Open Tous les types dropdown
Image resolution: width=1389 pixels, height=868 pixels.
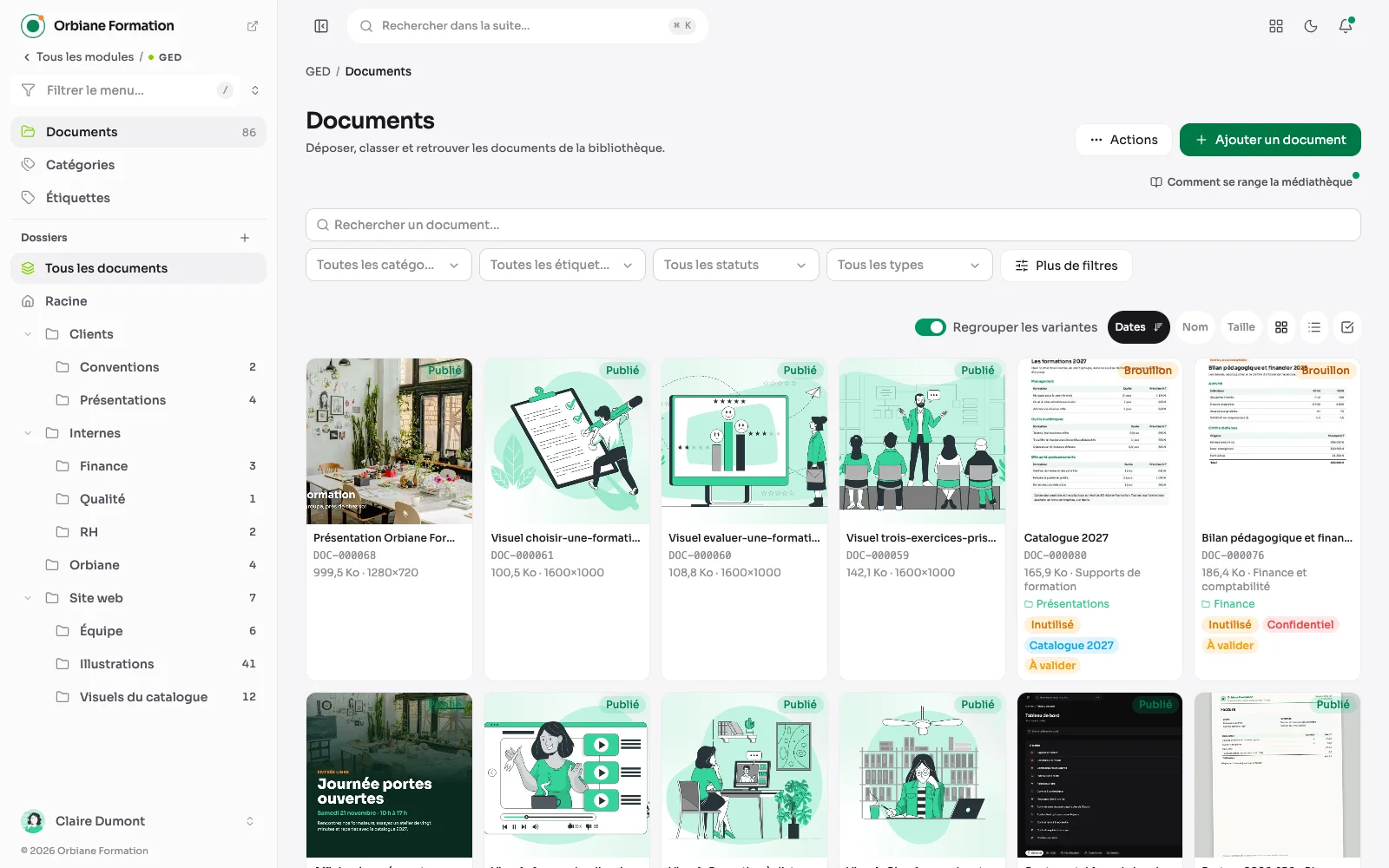click(910, 265)
